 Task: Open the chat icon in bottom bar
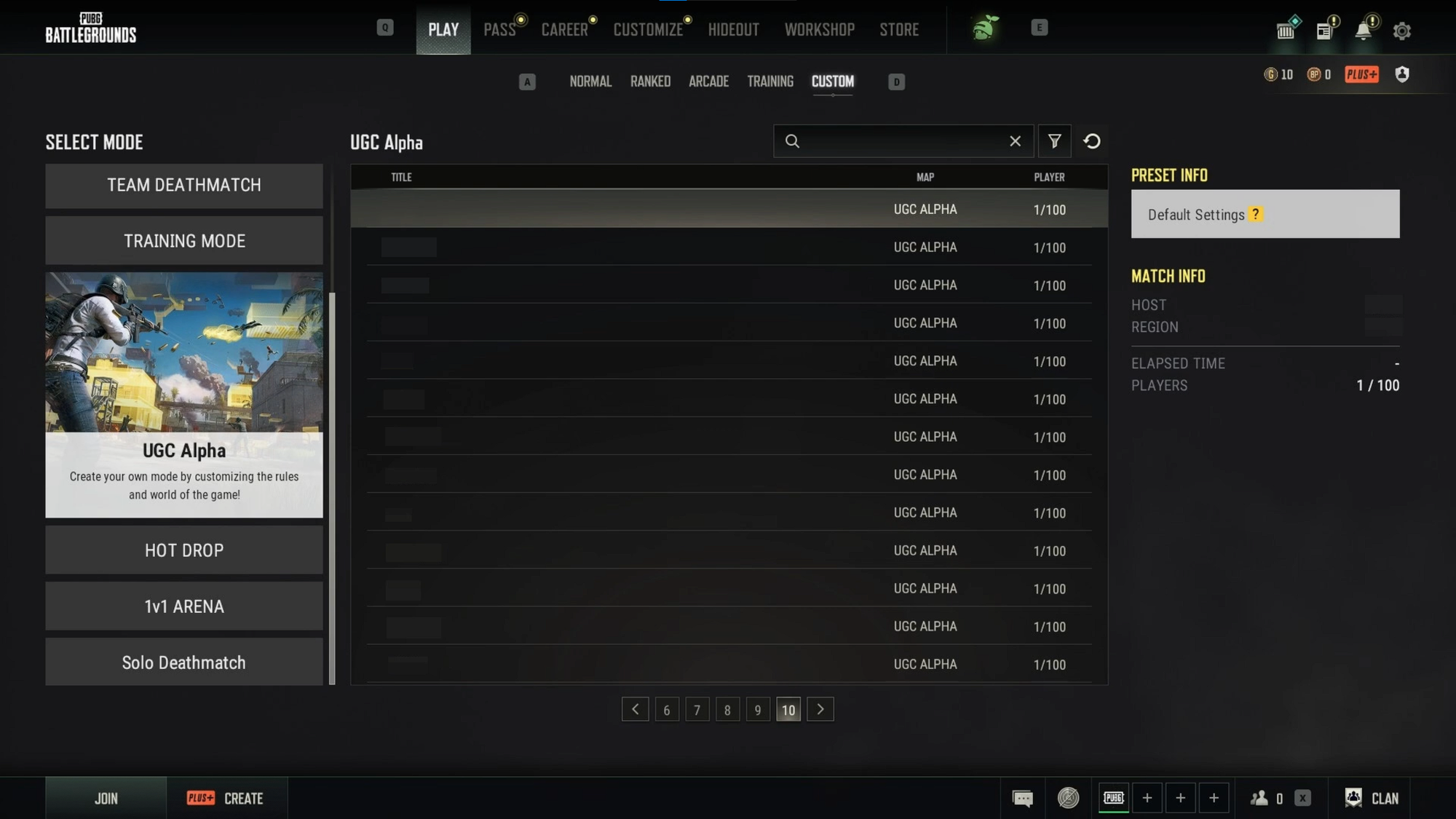[x=1023, y=799]
